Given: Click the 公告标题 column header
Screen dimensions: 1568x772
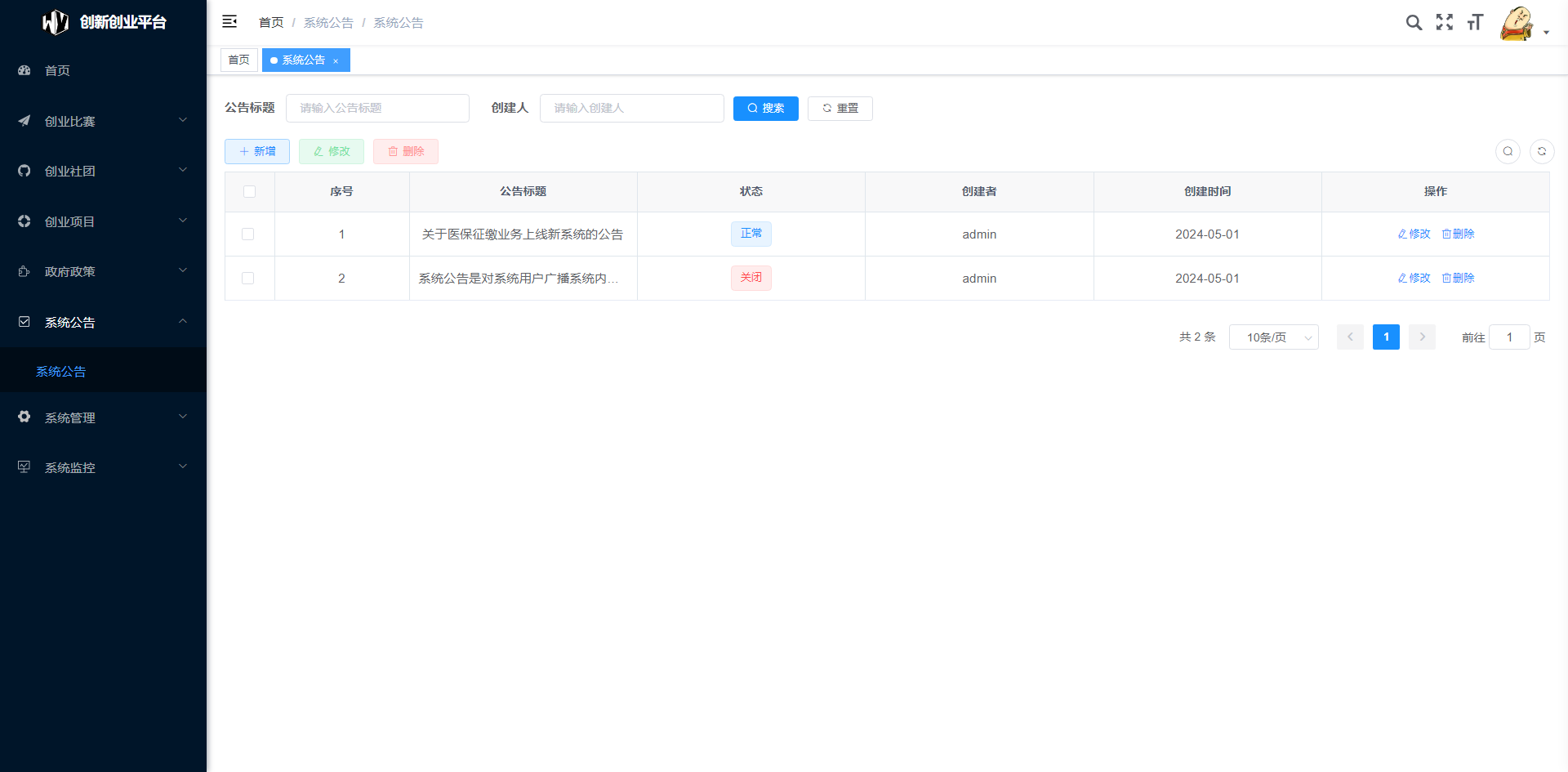Looking at the screenshot, I should (523, 191).
